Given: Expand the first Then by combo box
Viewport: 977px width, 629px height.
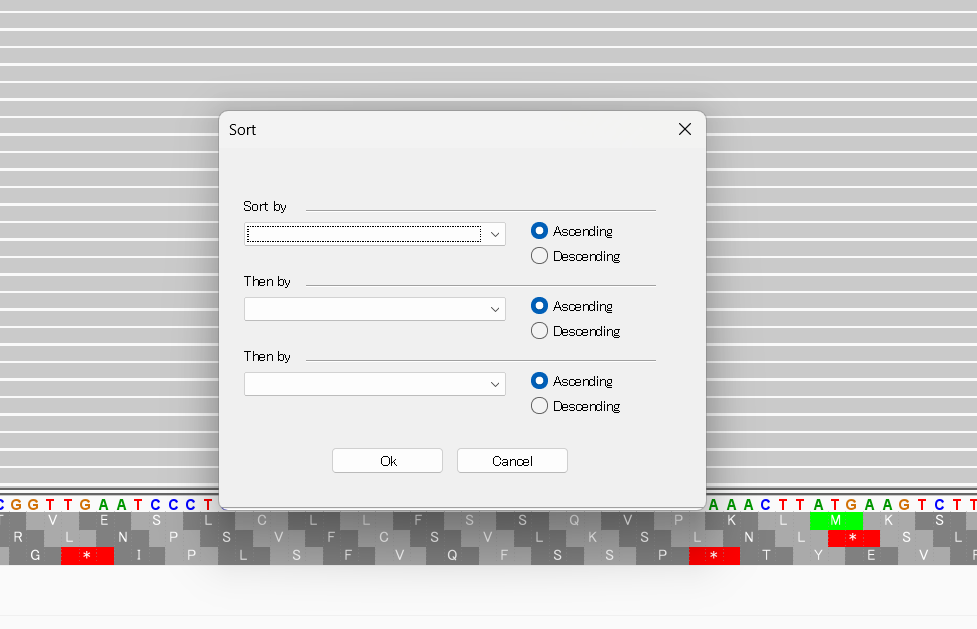Looking at the screenshot, I should point(495,308).
